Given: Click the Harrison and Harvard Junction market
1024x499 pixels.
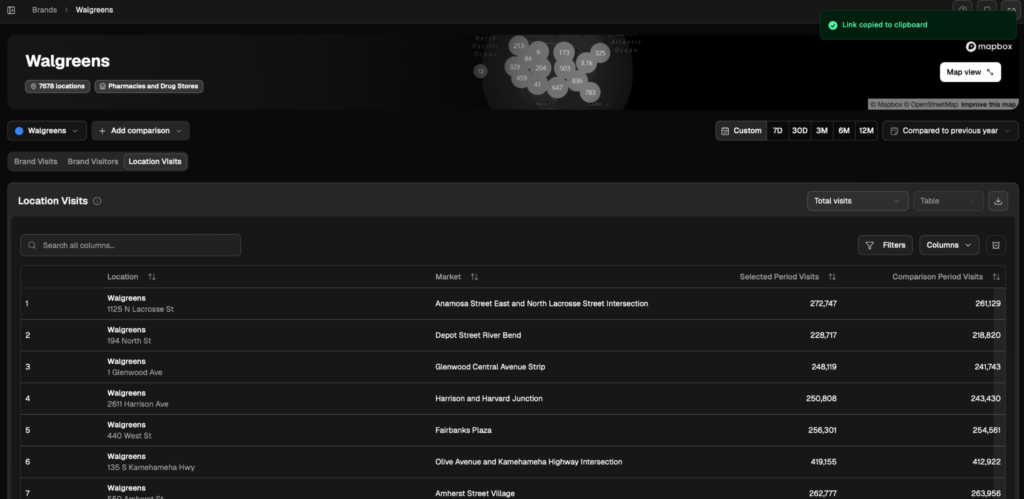Looking at the screenshot, I should tap(488, 398).
